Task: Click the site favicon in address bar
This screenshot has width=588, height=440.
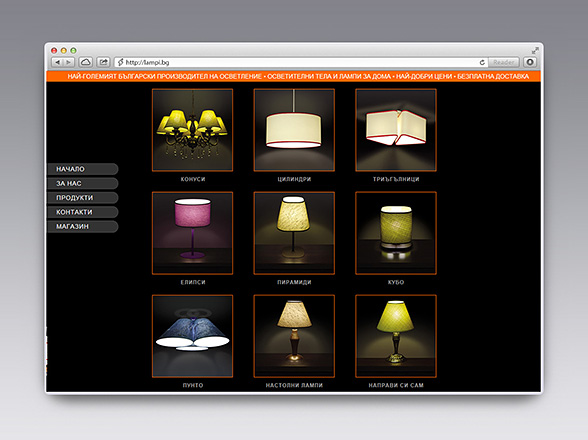Action: 120,62
